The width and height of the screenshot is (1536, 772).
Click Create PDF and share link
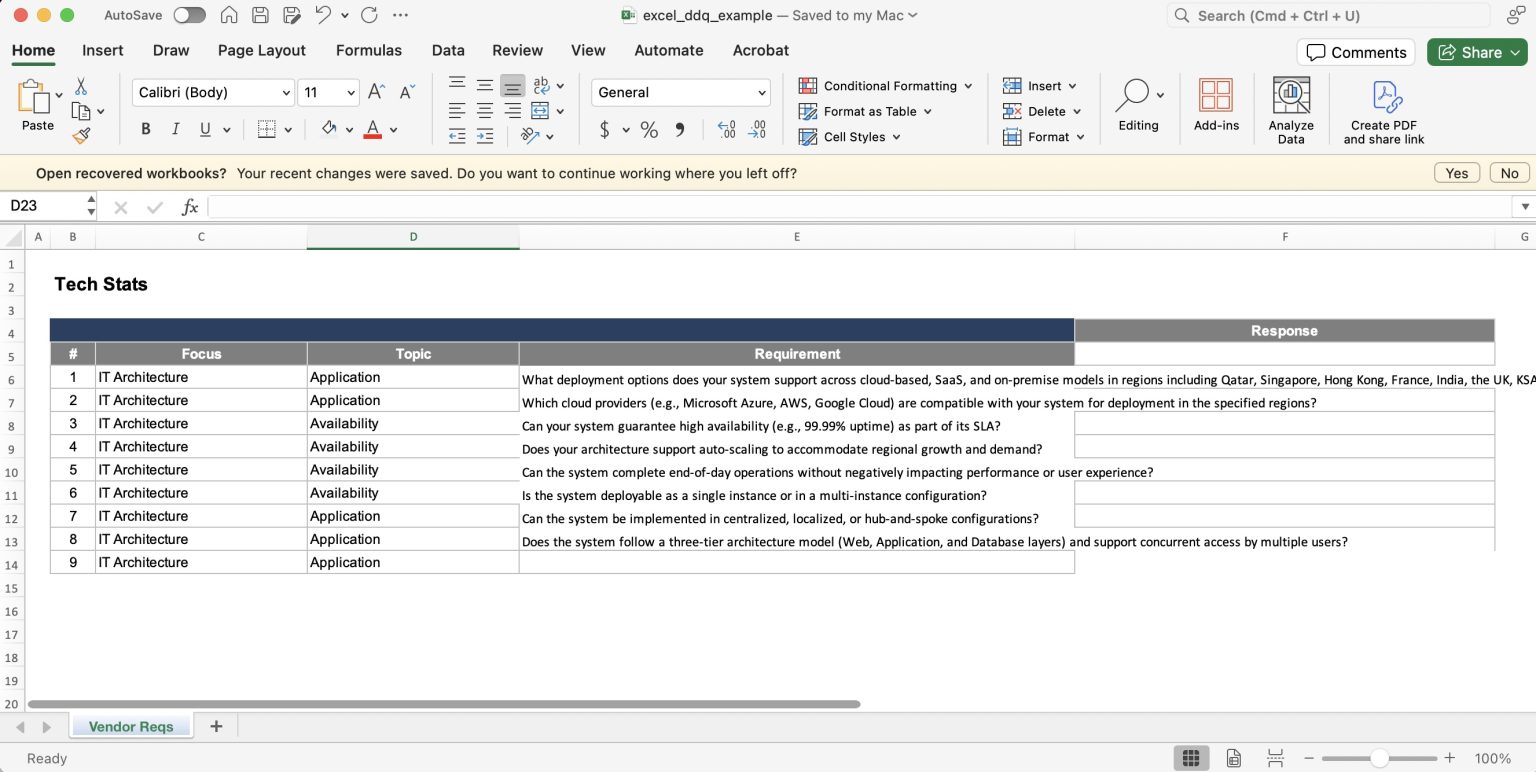click(x=1384, y=113)
